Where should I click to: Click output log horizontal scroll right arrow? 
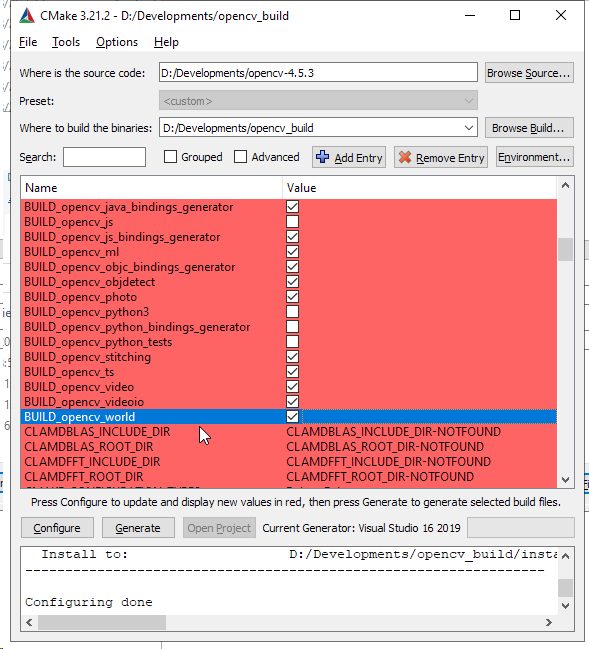[x=549, y=623]
